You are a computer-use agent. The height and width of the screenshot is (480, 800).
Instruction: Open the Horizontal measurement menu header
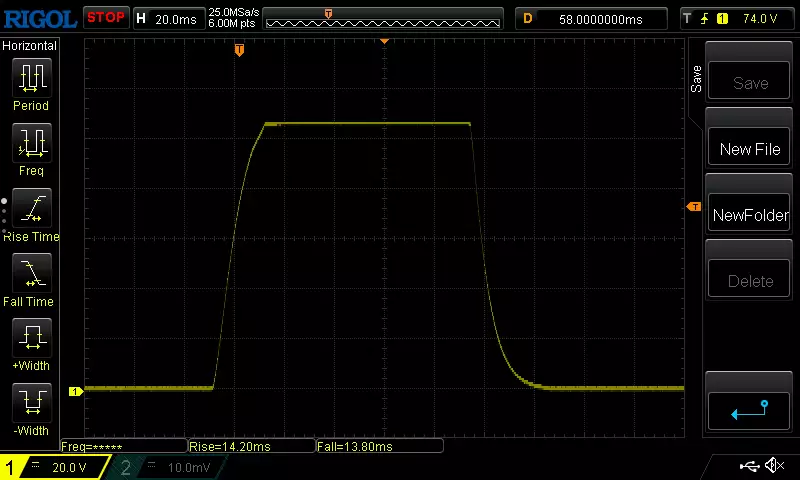pyautogui.click(x=30, y=46)
